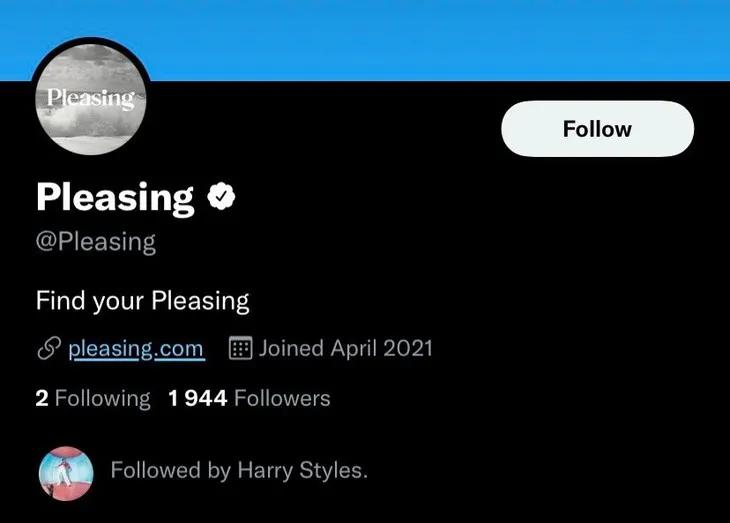View the Following list label
This screenshot has height=523, width=730.
tap(102, 399)
